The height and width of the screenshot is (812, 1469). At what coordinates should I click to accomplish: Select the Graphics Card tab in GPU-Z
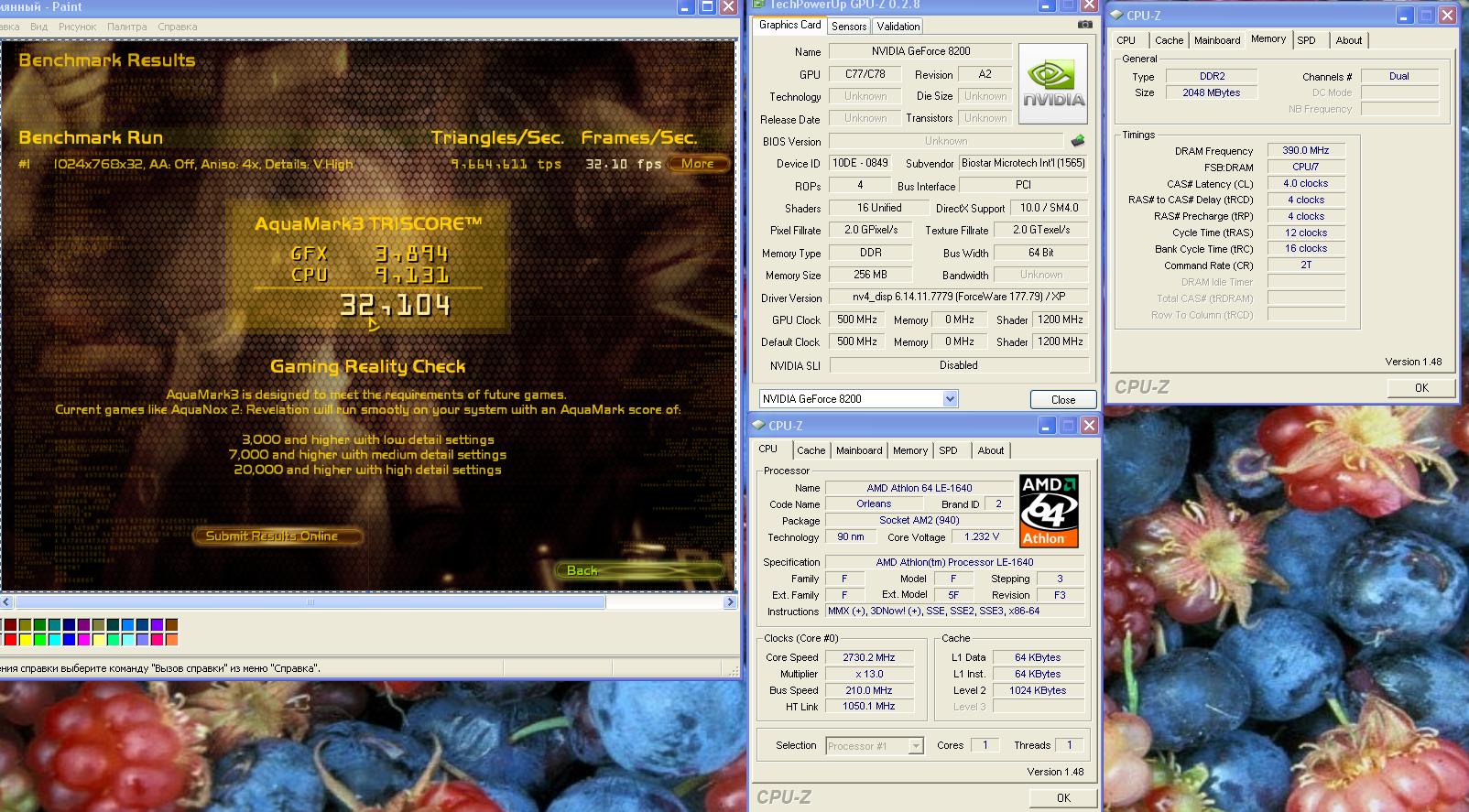click(x=789, y=25)
